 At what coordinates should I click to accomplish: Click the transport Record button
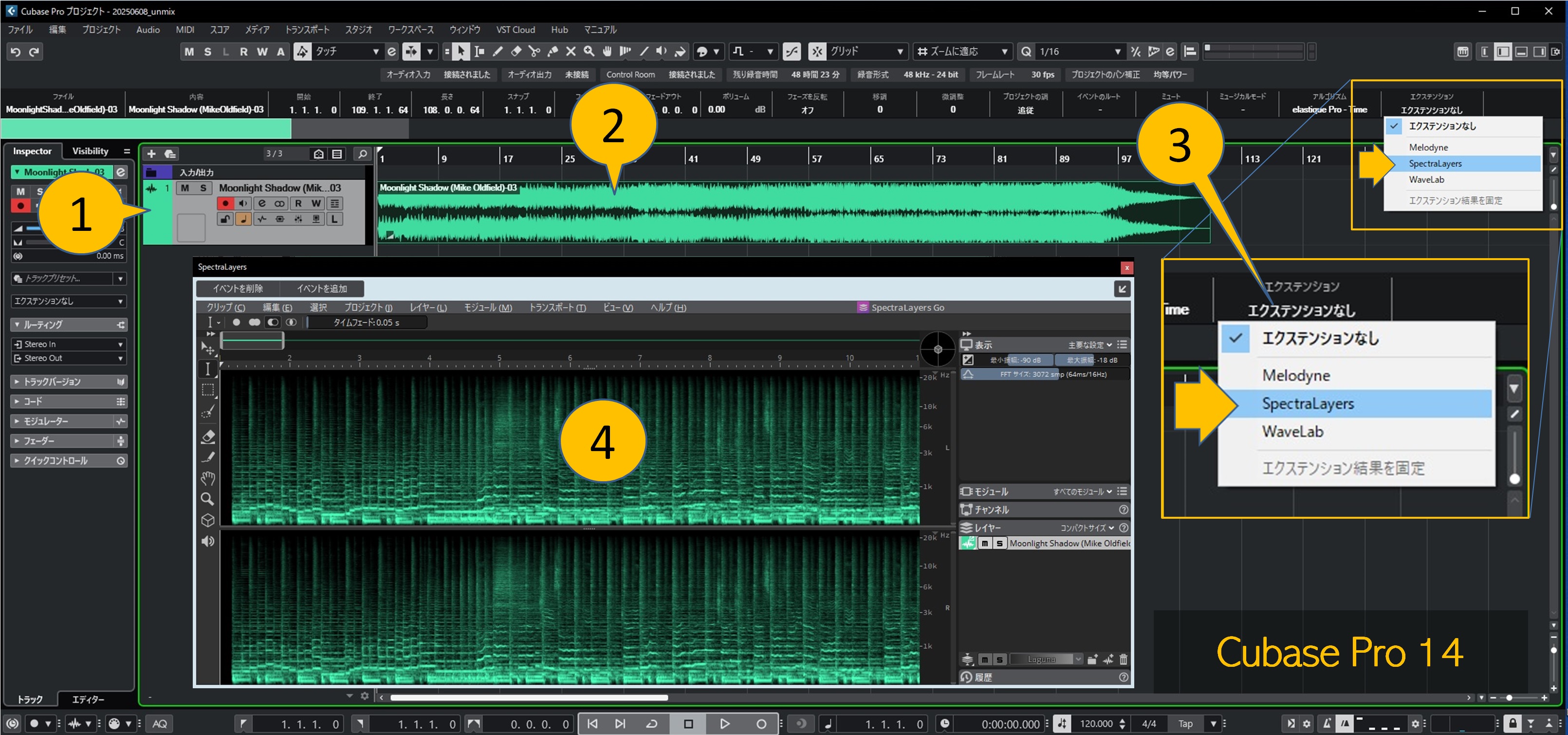click(x=761, y=724)
